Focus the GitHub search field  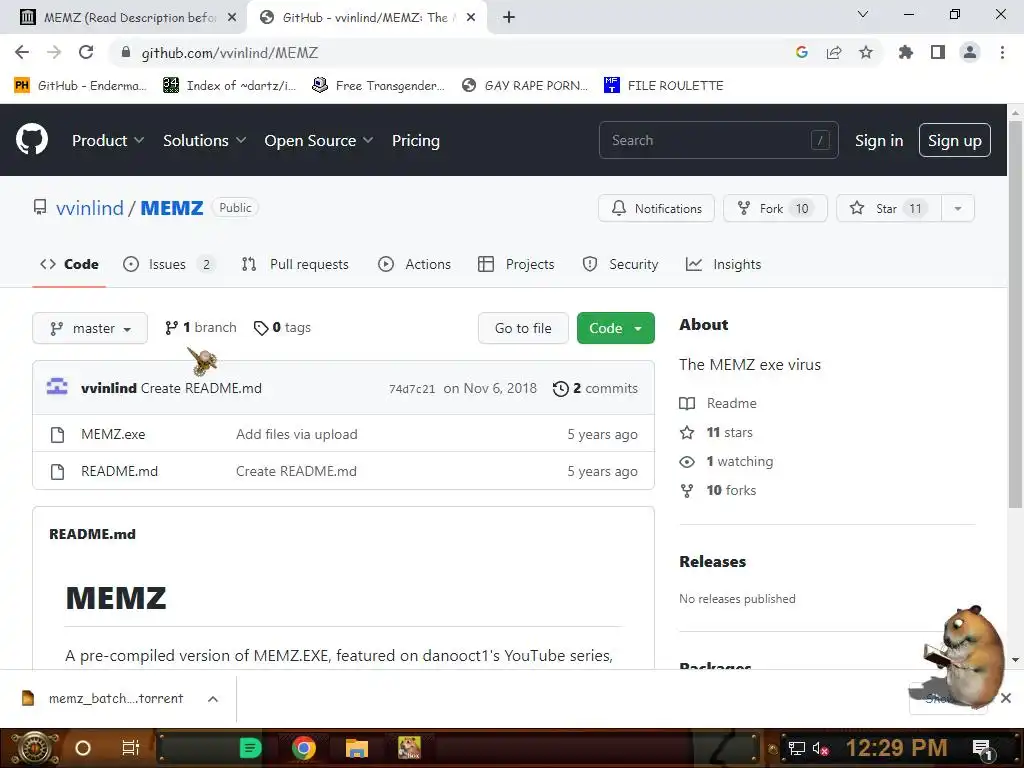click(x=718, y=140)
